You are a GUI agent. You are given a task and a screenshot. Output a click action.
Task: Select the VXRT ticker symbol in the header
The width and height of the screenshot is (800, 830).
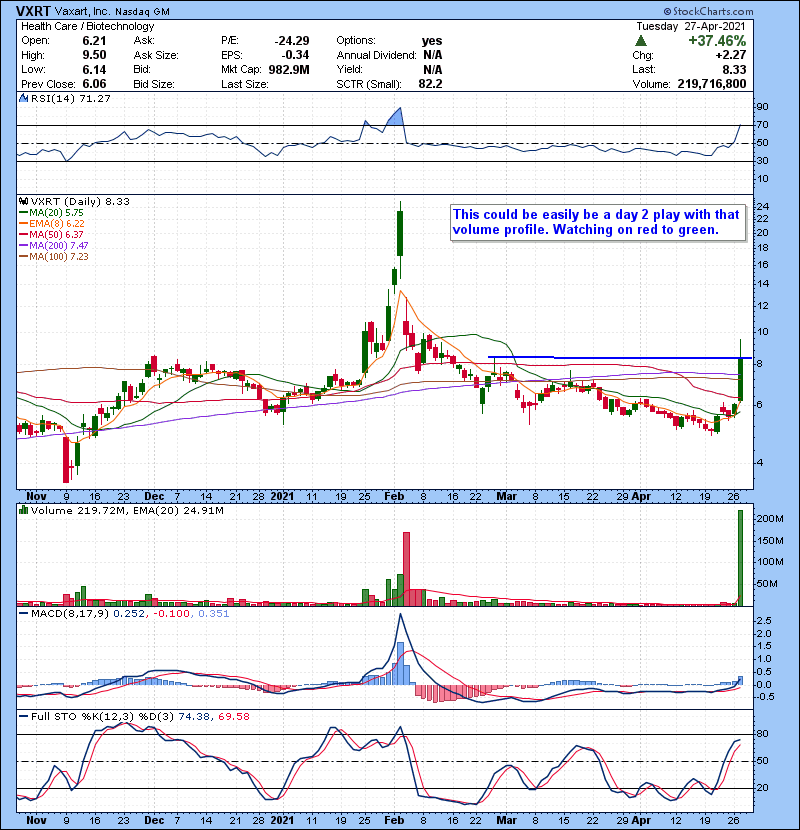tap(33, 11)
